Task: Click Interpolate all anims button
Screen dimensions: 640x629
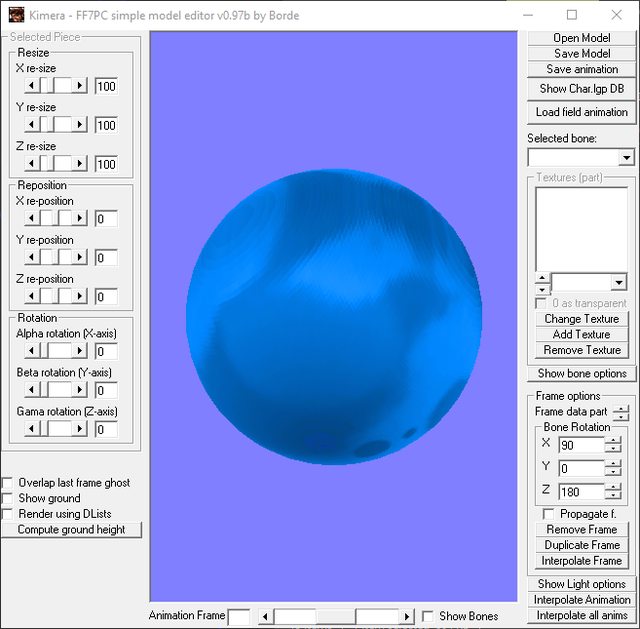Action: (x=582, y=615)
